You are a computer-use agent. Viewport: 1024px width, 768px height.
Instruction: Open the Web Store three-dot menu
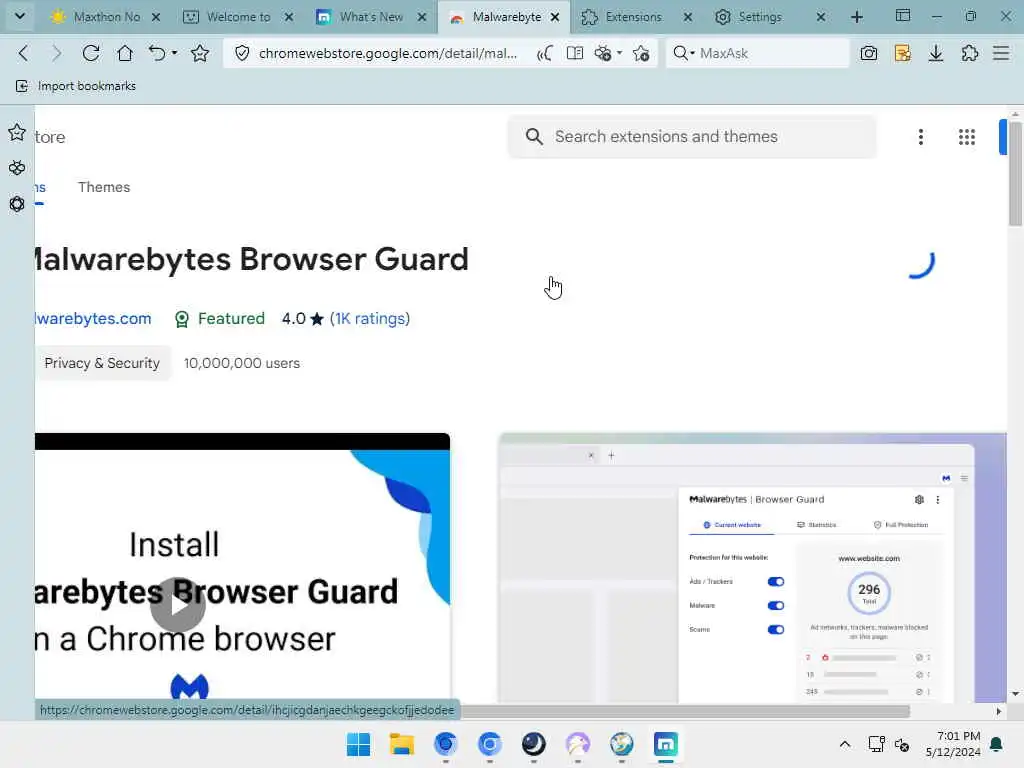point(921,136)
